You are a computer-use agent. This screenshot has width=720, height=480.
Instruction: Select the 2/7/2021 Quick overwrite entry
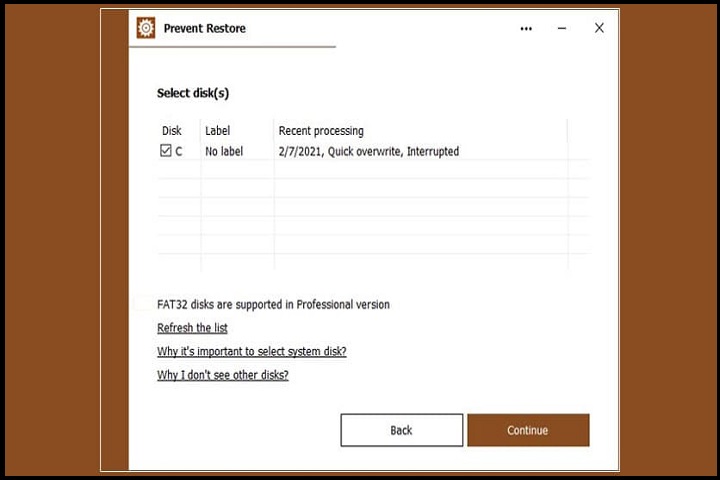pos(368,152)
